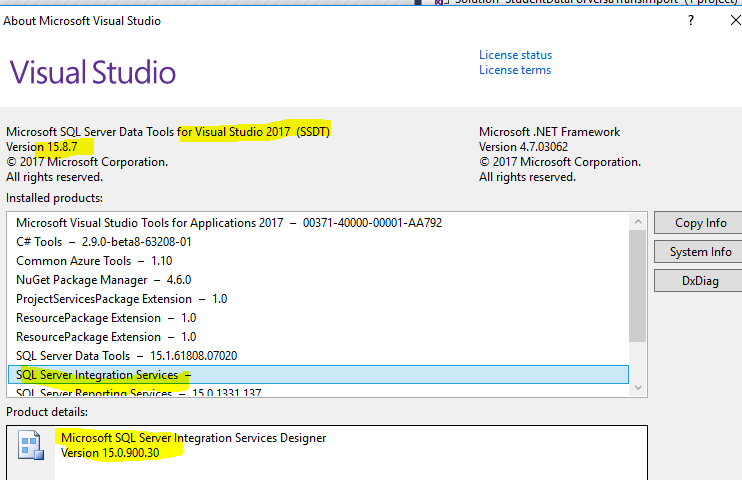742x480 pixels.
Task: Select the C# Tools entry
Action: click(104, 242)
